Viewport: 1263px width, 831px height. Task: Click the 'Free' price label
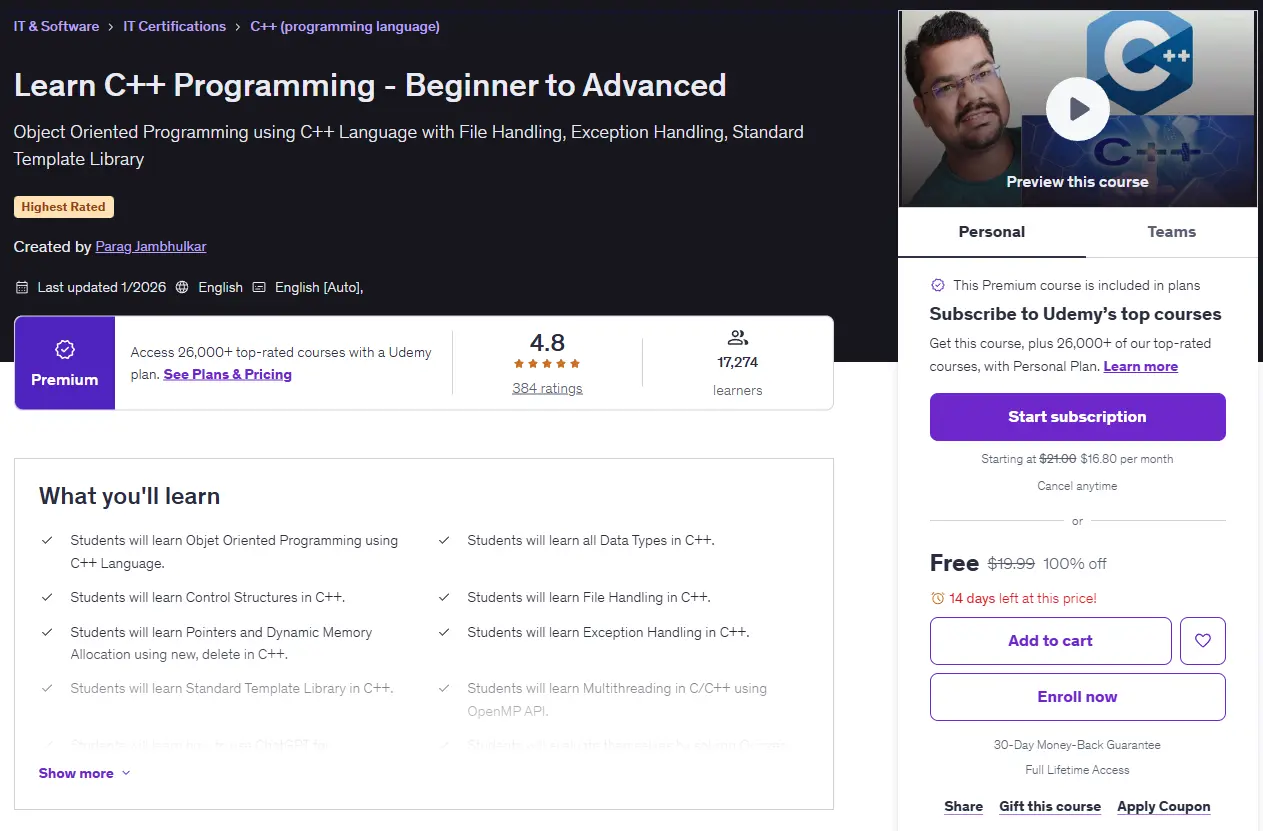click(x=954, y=563)
